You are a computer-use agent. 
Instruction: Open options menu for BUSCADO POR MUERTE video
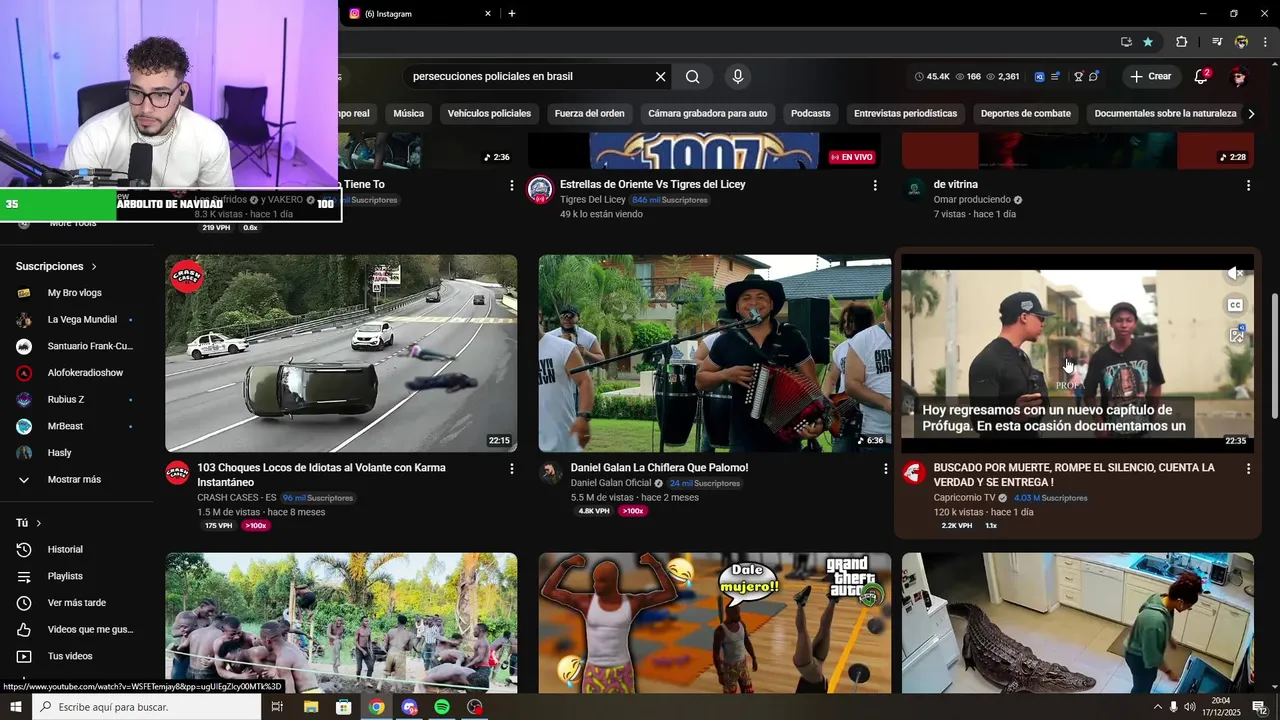tap(1248, 468)
